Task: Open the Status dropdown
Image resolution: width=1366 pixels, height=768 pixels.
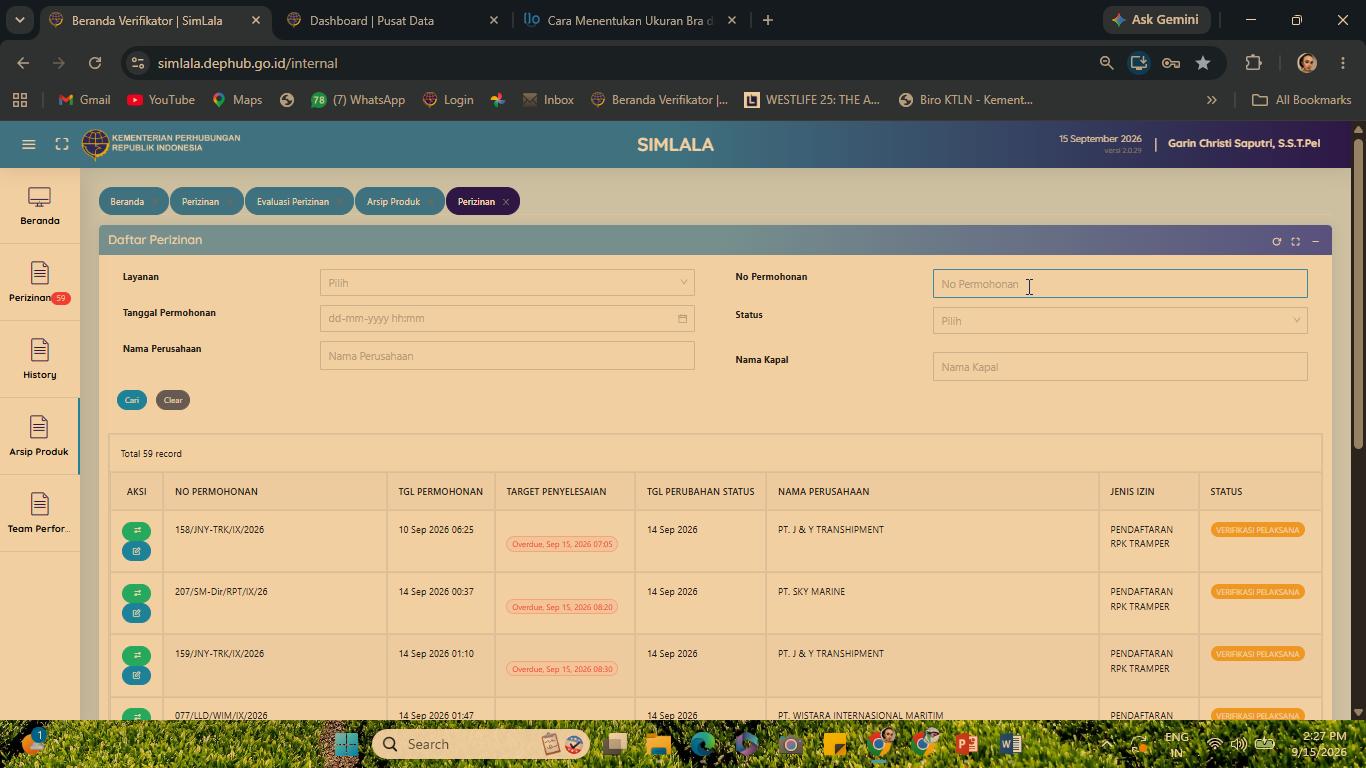Action: 1120,321
